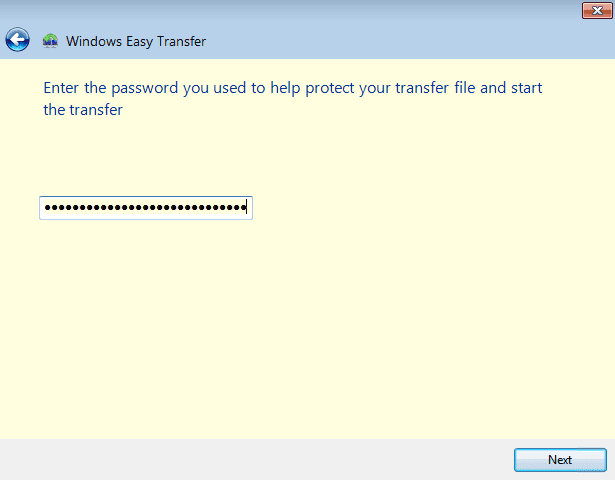
Task: Click the word "password" in the heading
Action: (145, 89)
